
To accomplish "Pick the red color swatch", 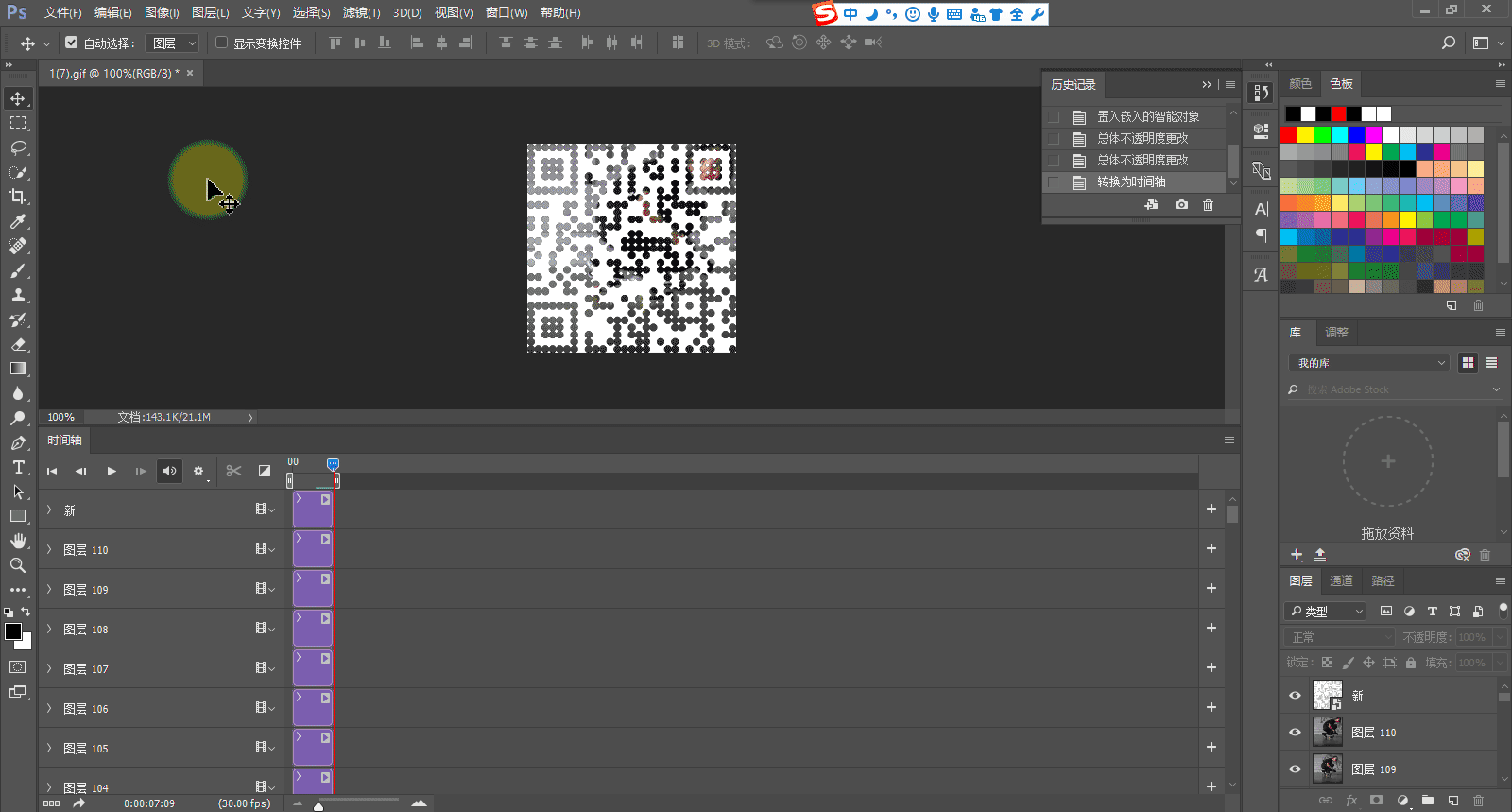I will click(1289, 134).
